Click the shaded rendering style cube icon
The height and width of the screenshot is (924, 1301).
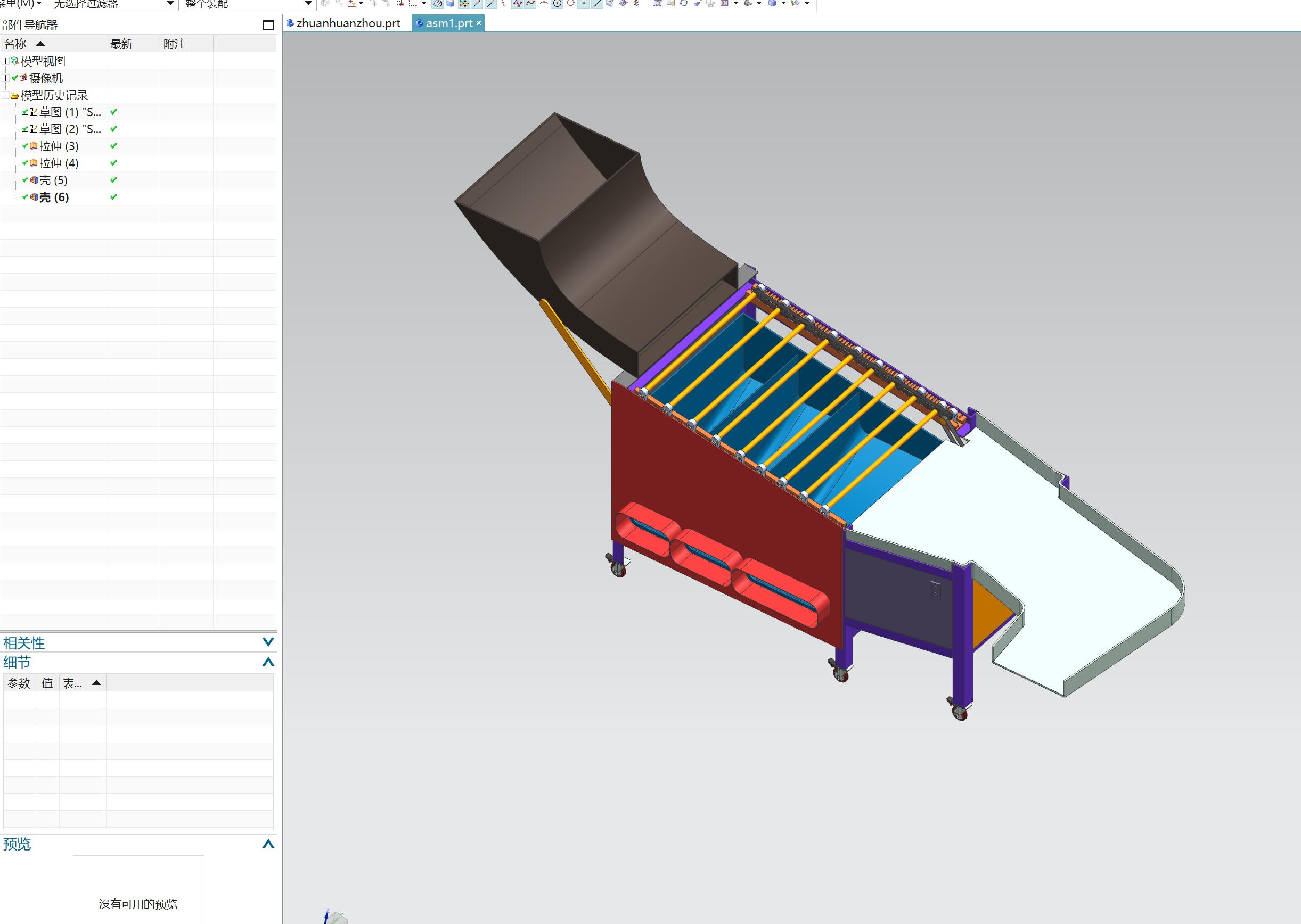click(x=772, y=3)
